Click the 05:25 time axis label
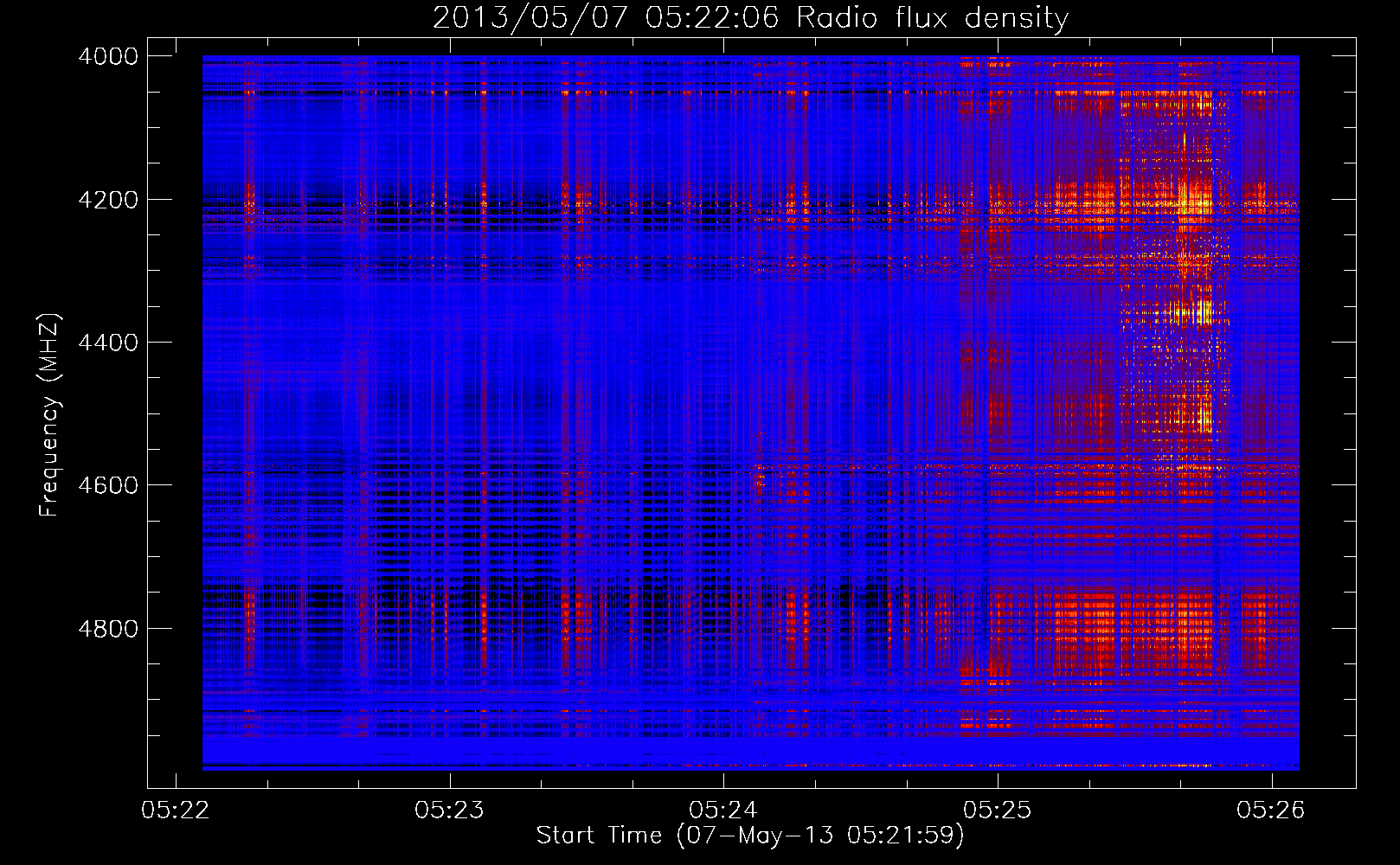Viewport: 1400px width, 865px height. pos(998,810)
